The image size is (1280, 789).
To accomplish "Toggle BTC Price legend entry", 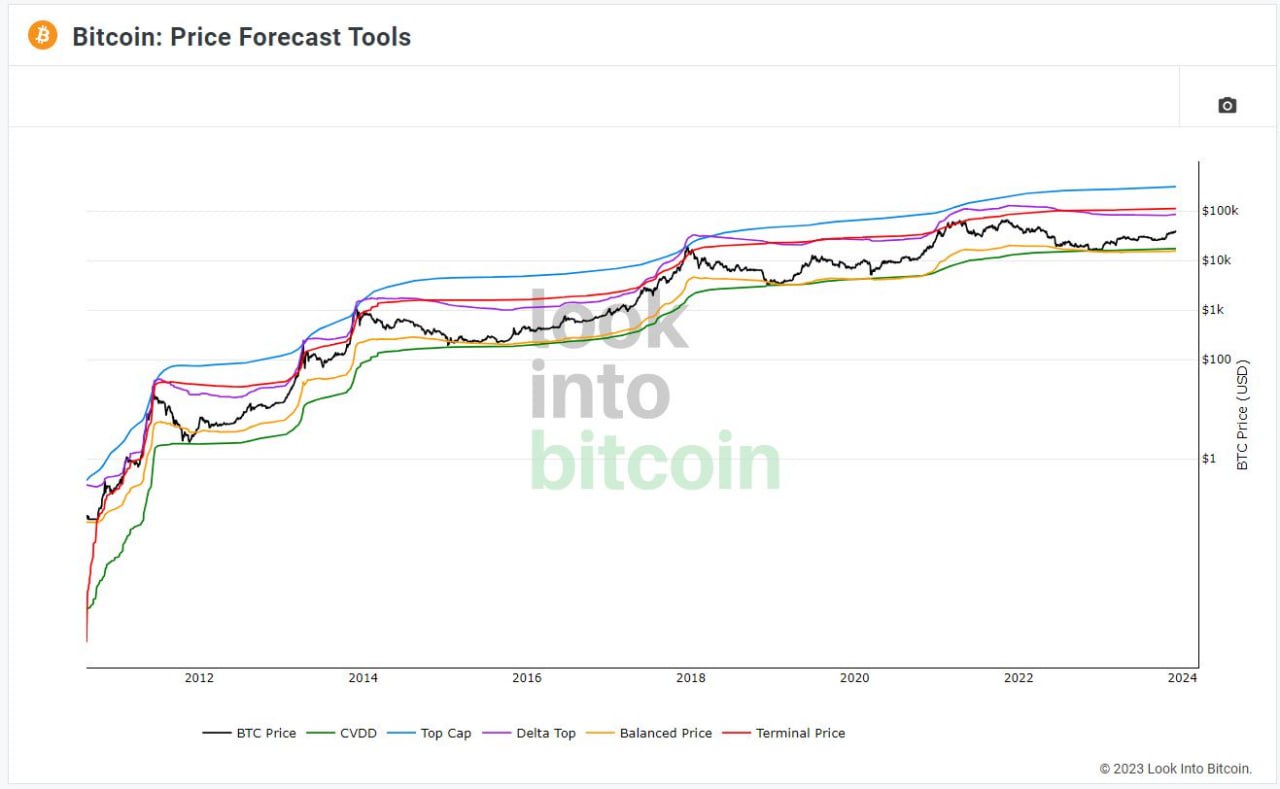I will point(250,733).
